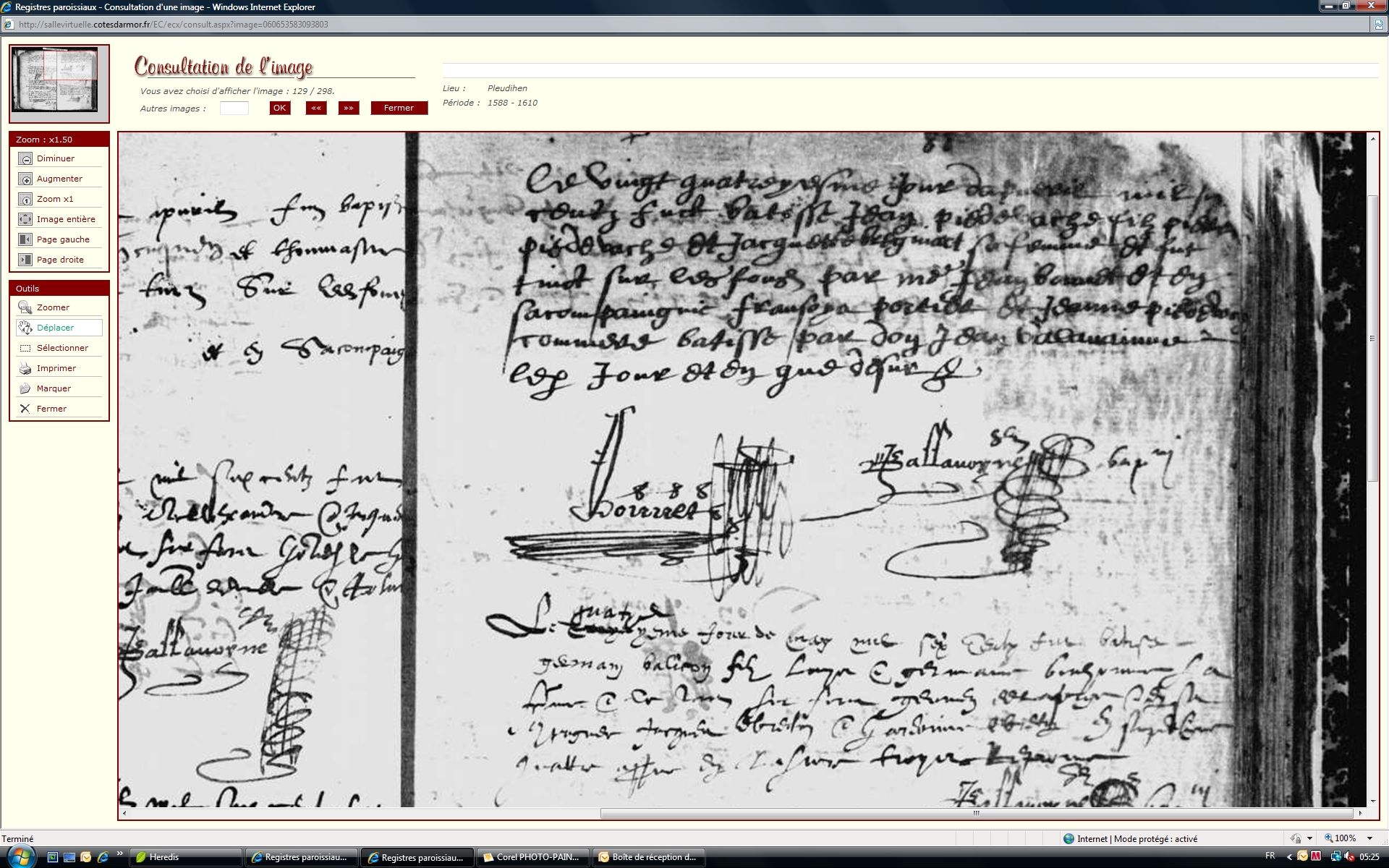This screenshot has width=1389, height=868.
Task: Go to the previous image with «« button
Action: click(x=316, y=108)
